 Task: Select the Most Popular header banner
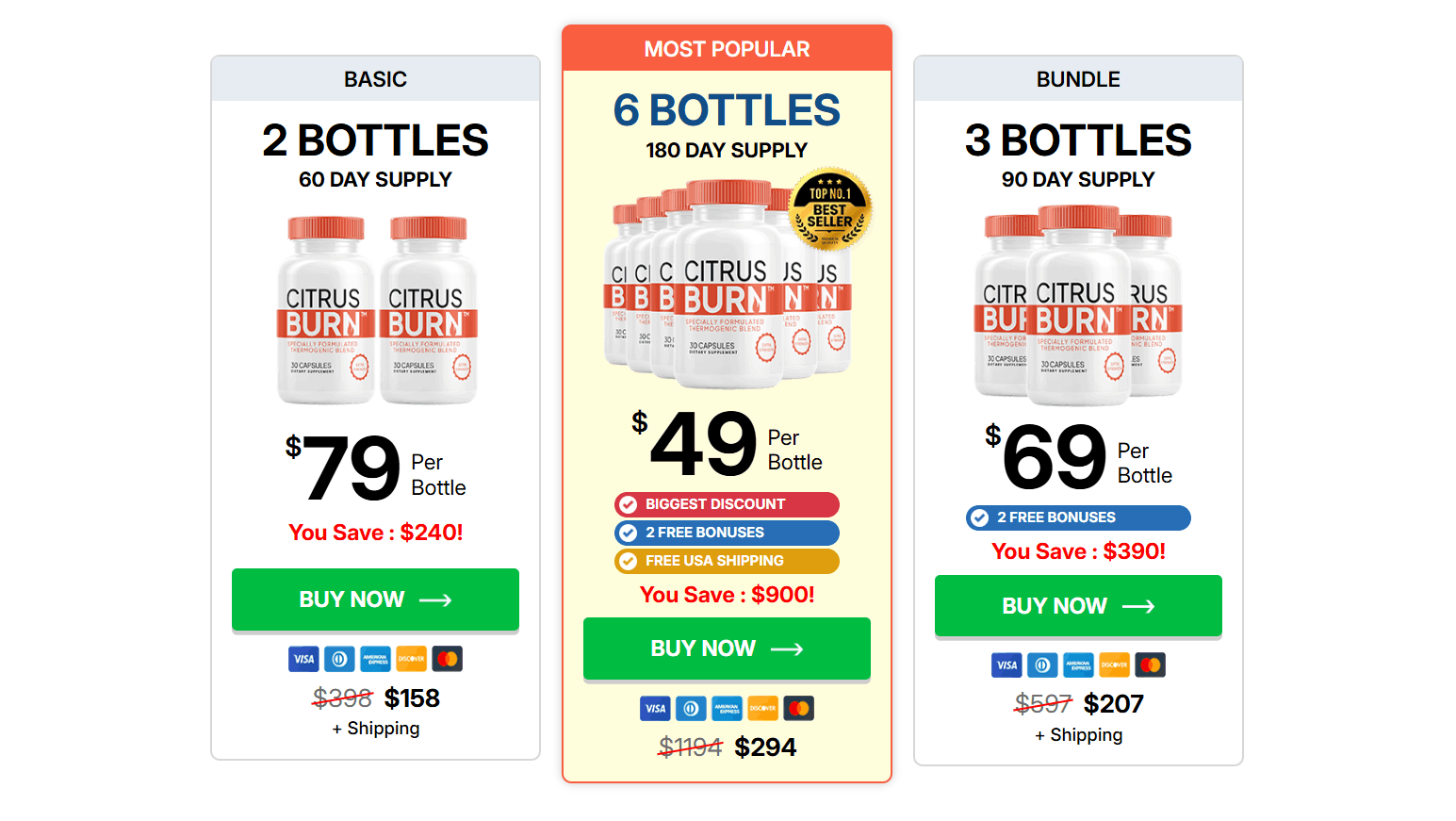[x=727, y=49]
